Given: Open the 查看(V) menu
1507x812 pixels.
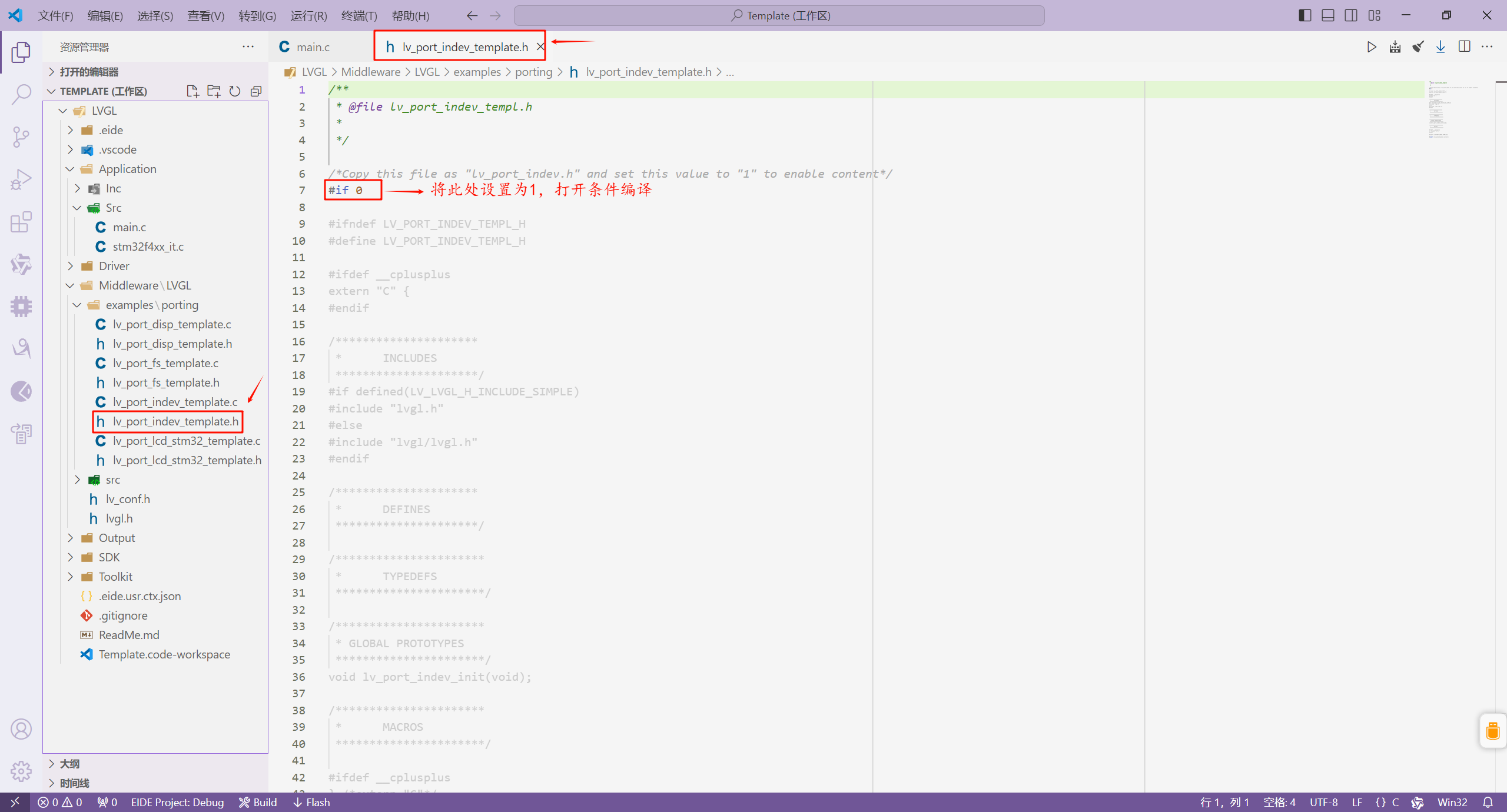Looking at the screenshot, I should coord(206,15).
